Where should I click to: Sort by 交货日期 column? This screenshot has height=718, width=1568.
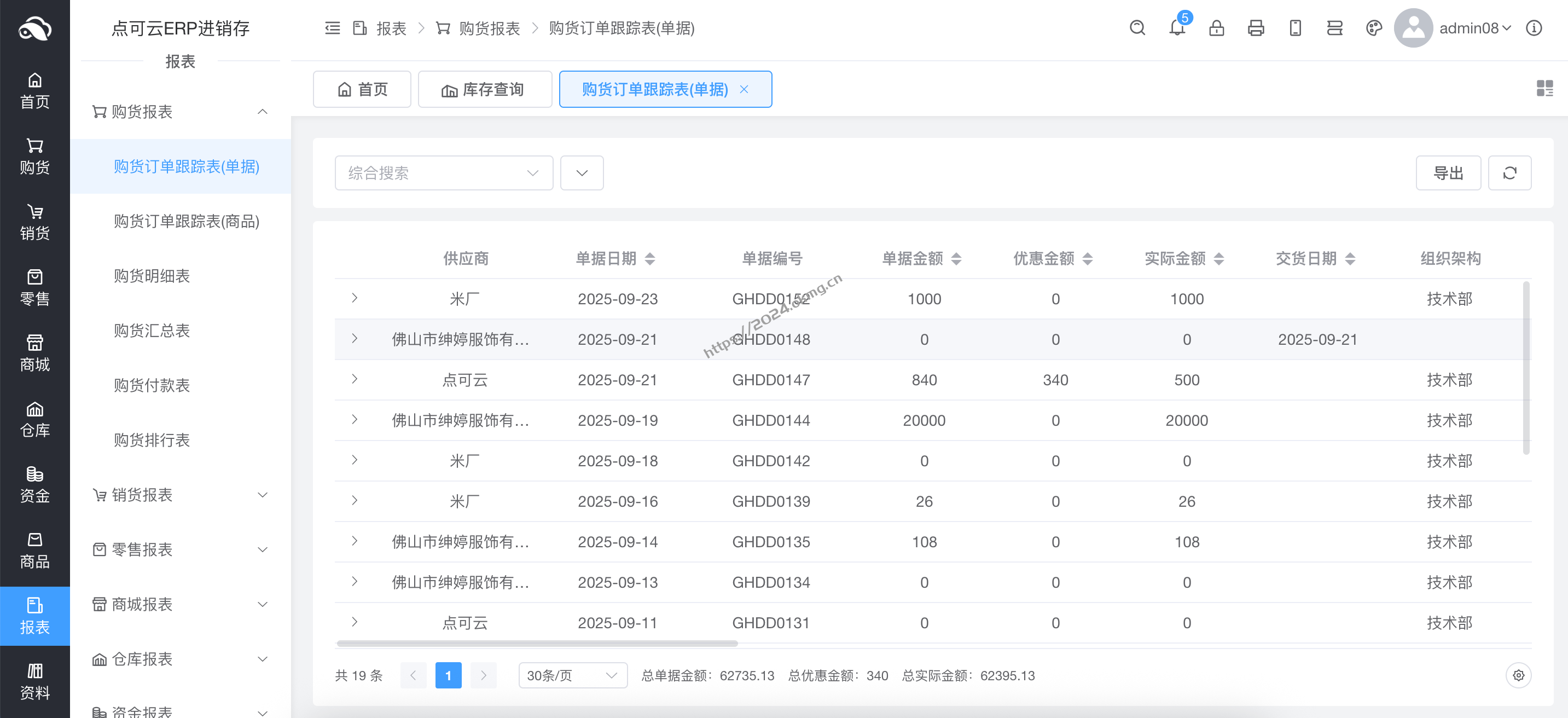point(1350,259)
